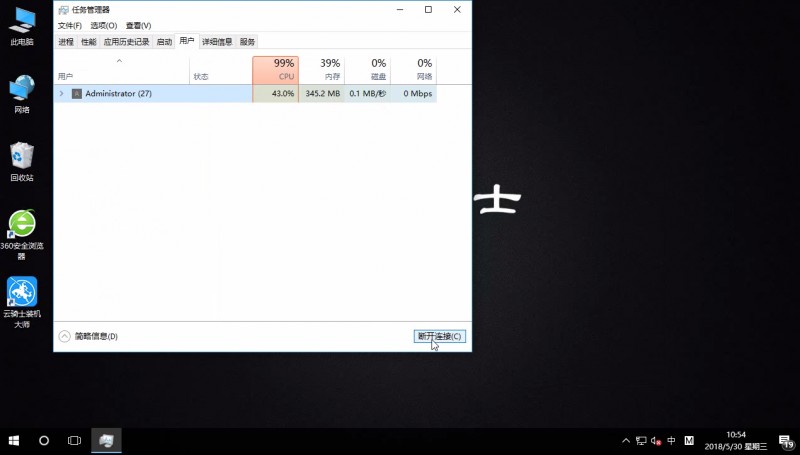Launch 360 Secure Browser shortcut
Viewport: 800px width, 455px height.
(x=22, y=235)
